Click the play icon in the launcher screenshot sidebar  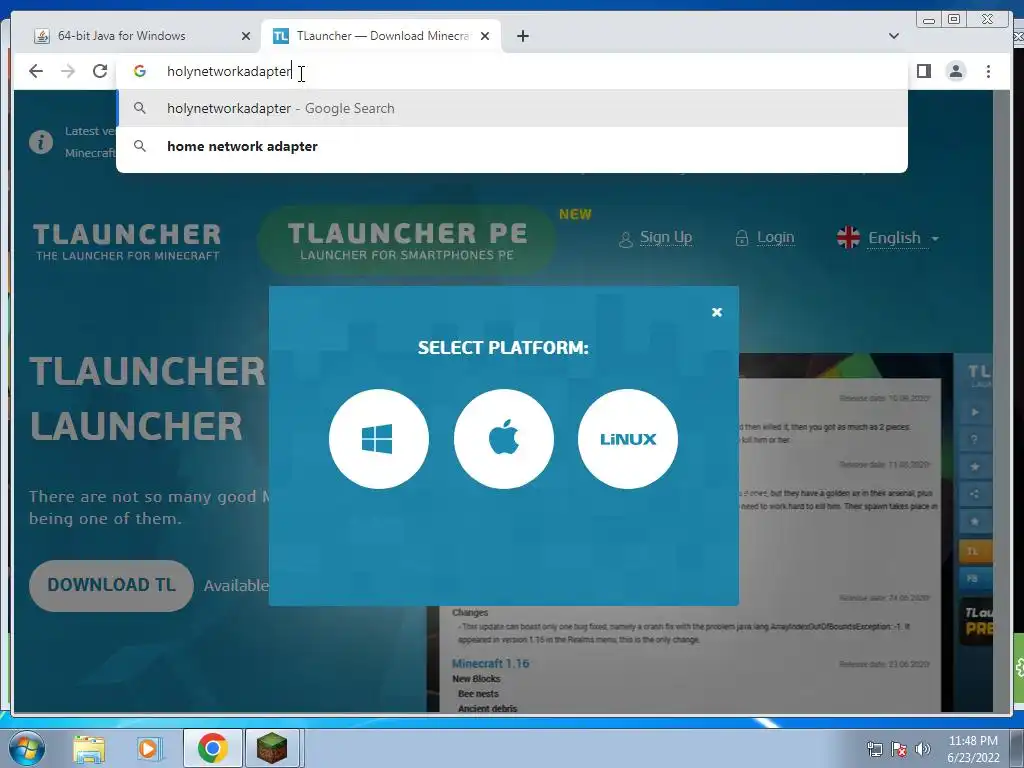(x=974, y=412)
